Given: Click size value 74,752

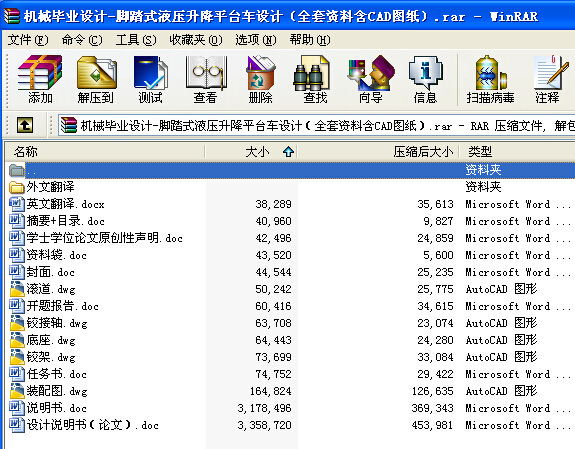Looking at the screenshot, I should (x=274, y=374).
